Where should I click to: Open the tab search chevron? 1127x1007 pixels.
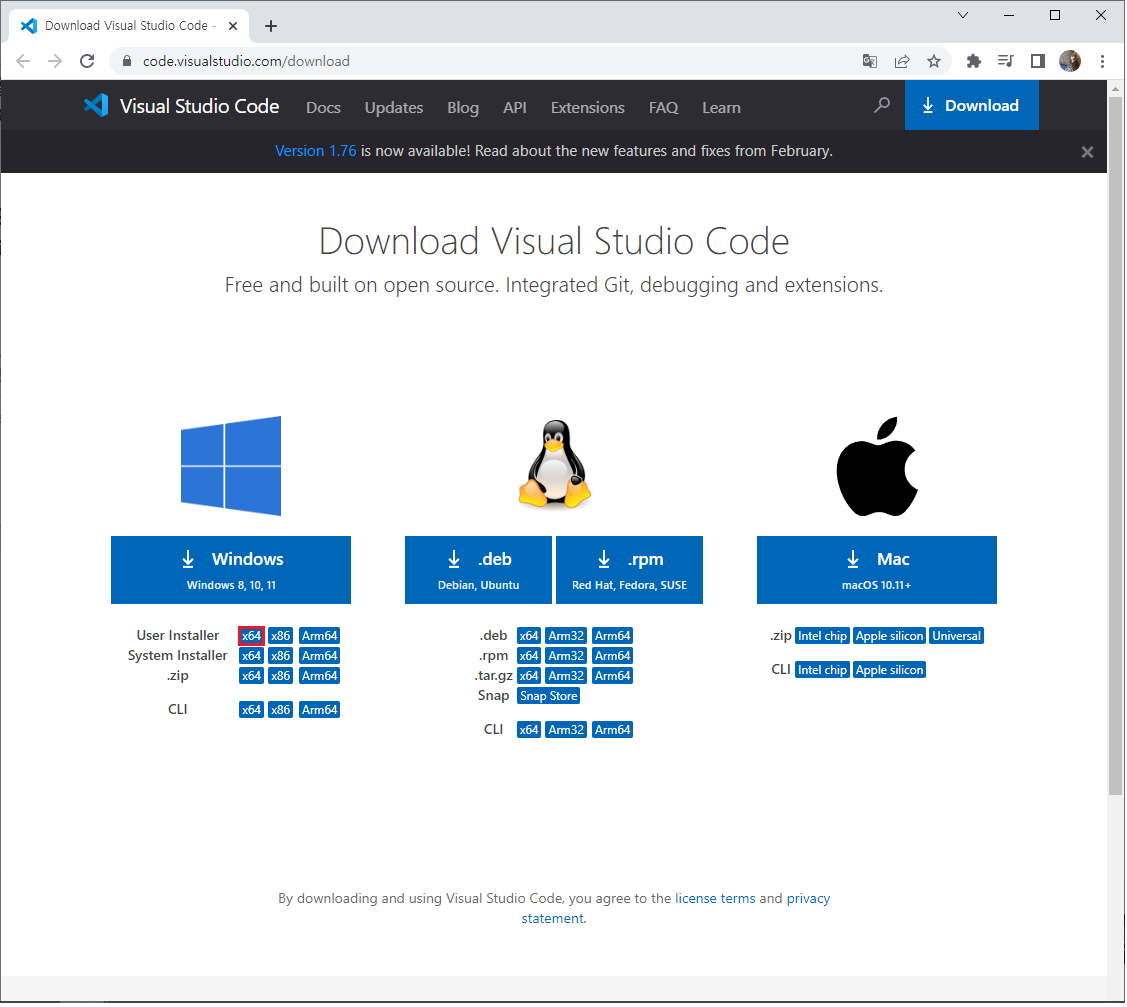coord(963,15)
